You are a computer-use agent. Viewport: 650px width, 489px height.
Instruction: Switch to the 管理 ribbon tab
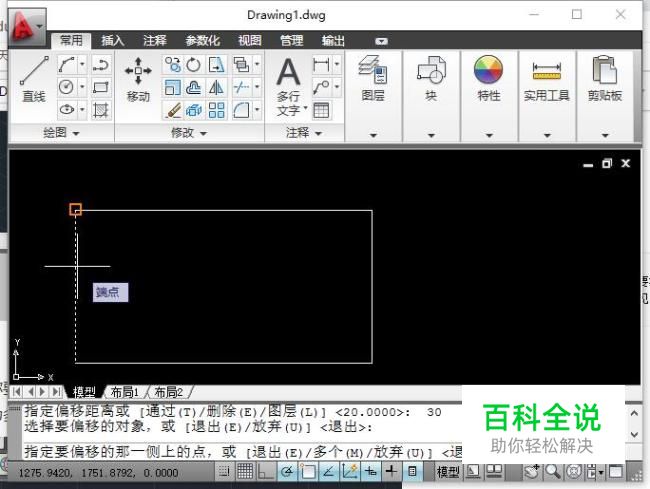tap(291, 41)
